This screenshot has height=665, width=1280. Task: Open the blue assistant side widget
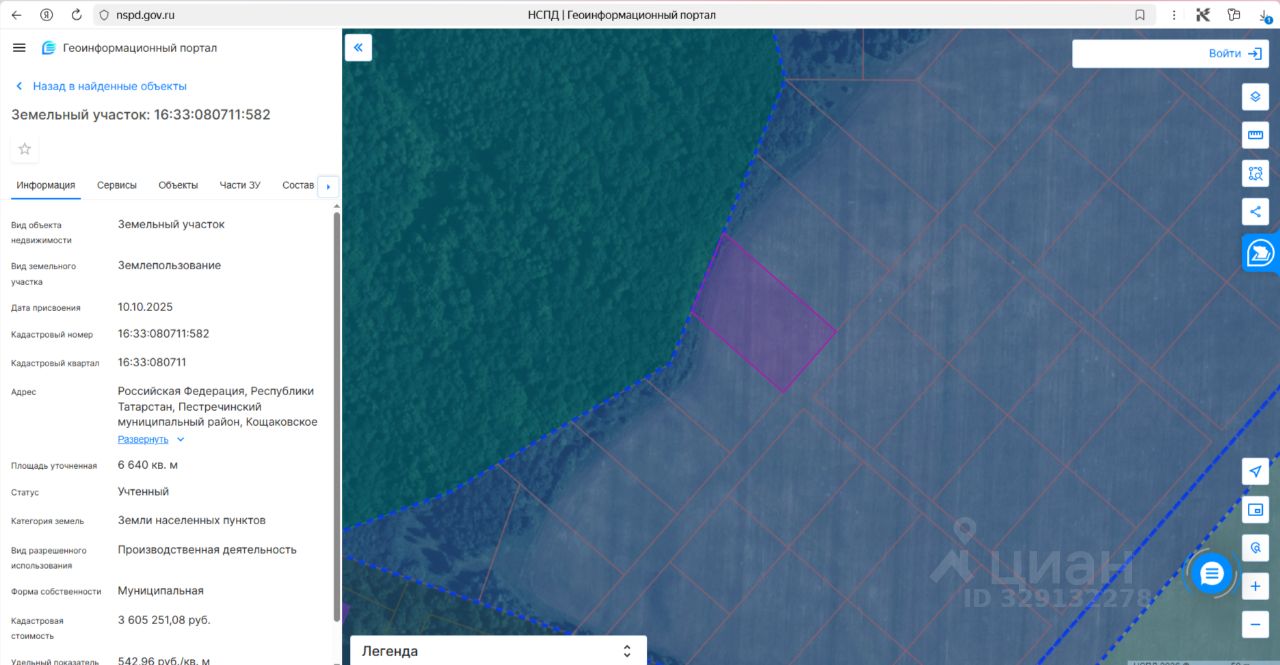click(1261, 253)
